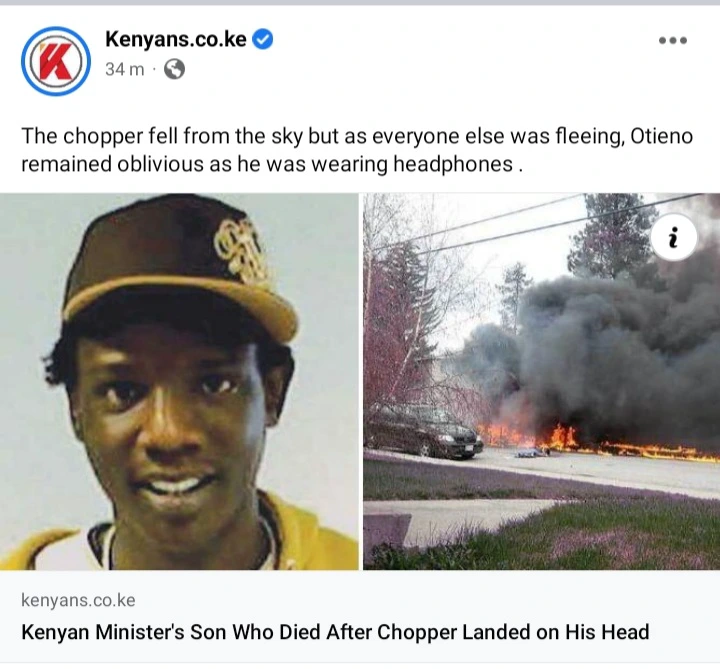Open the photo of man in cap
Screen dimensions: 720x669
tap(179, 382)
